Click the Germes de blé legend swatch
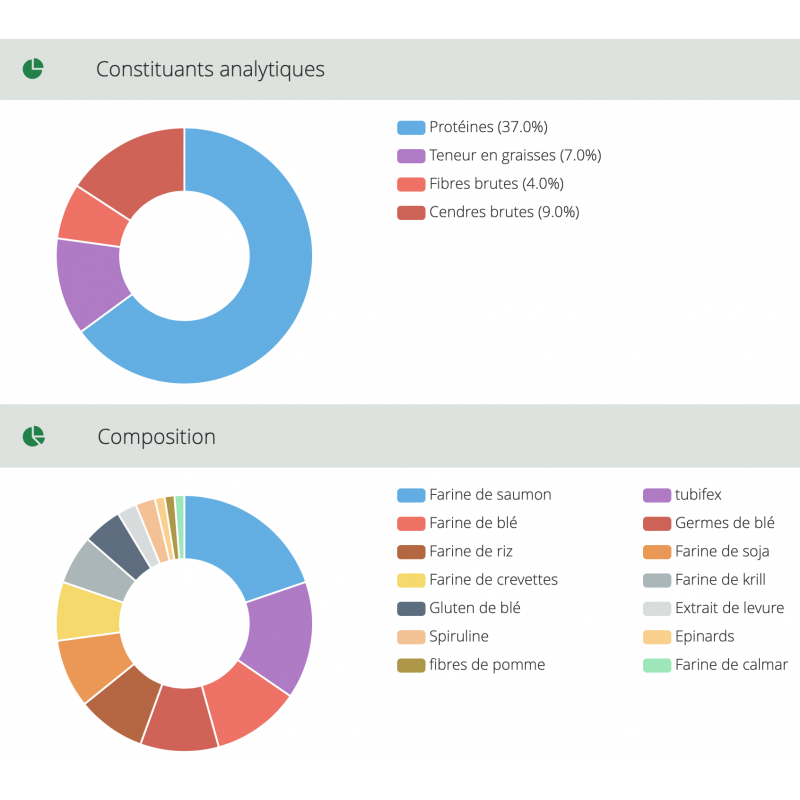Image resolution: width=800 pixels, height=800 pixels. click(657, 523)
